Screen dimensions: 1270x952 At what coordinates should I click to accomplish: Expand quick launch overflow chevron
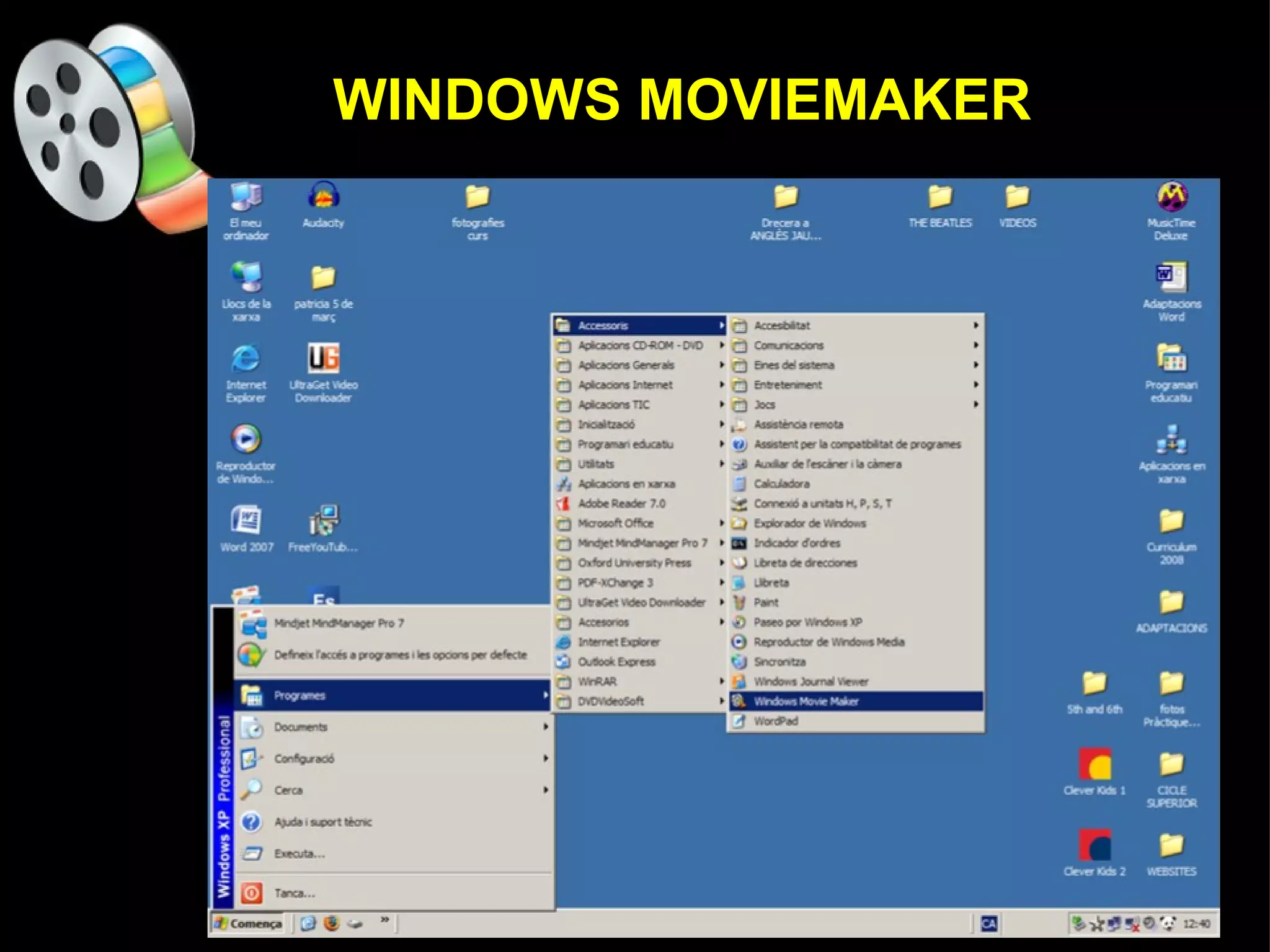pyautogui.click(x=384, y=919)
